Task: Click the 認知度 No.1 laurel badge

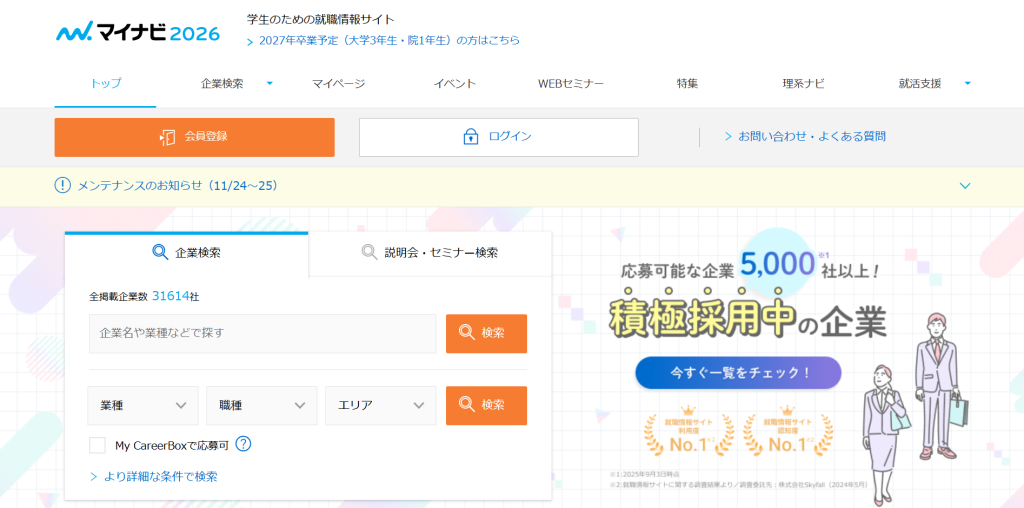Action: pos(788,430)
